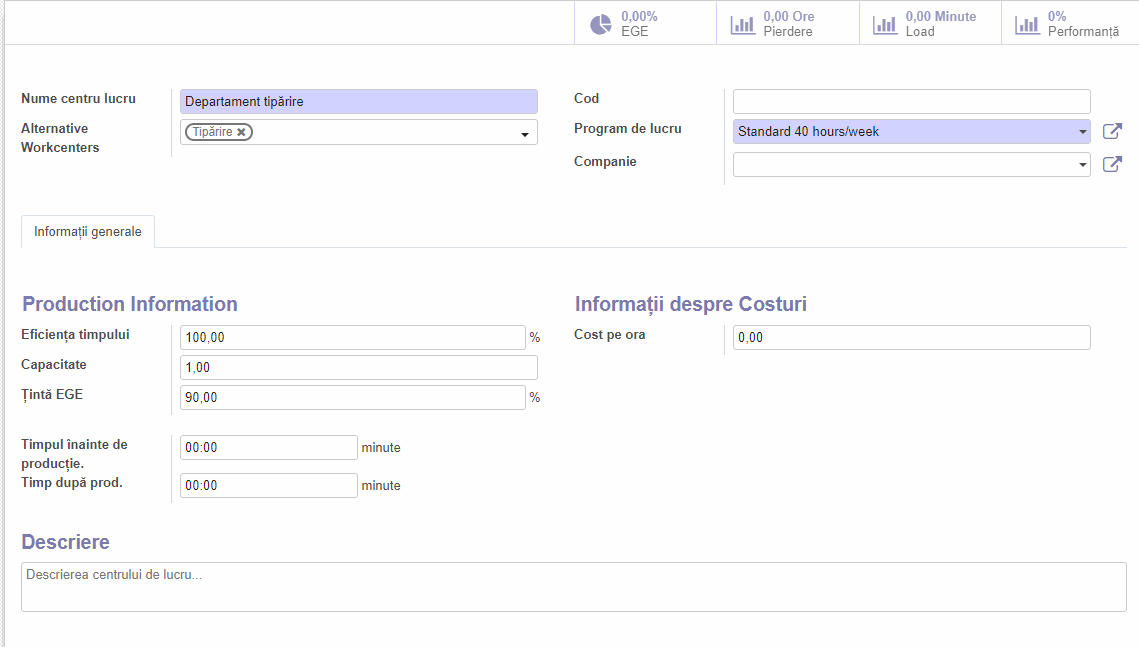Viewport: 1139px width, 647px height.
Task: Click the bar chart icon beside Ore Pierdere
Action: point(742,25)
